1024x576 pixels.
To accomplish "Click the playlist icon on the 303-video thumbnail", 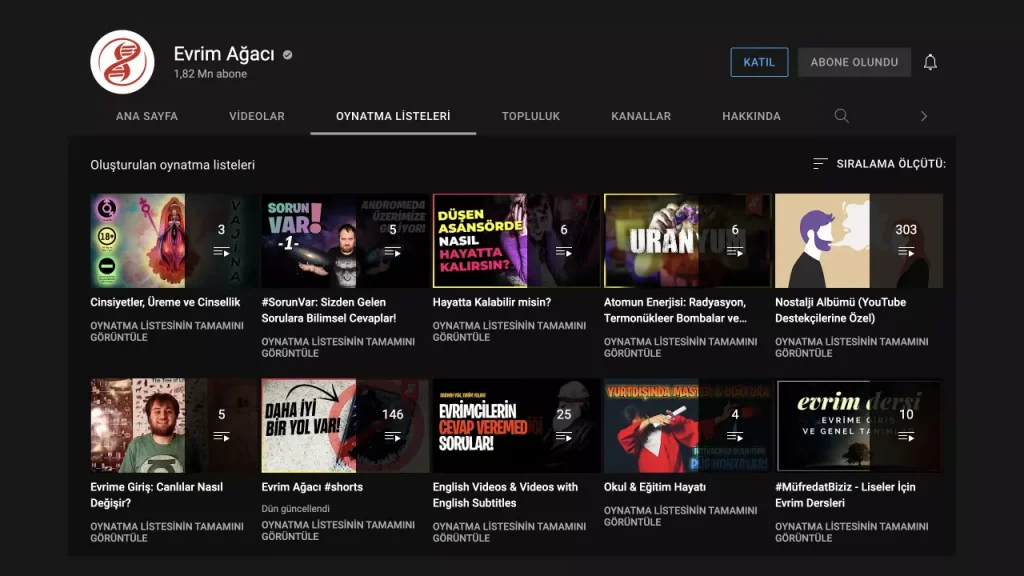I will point(906,251).
